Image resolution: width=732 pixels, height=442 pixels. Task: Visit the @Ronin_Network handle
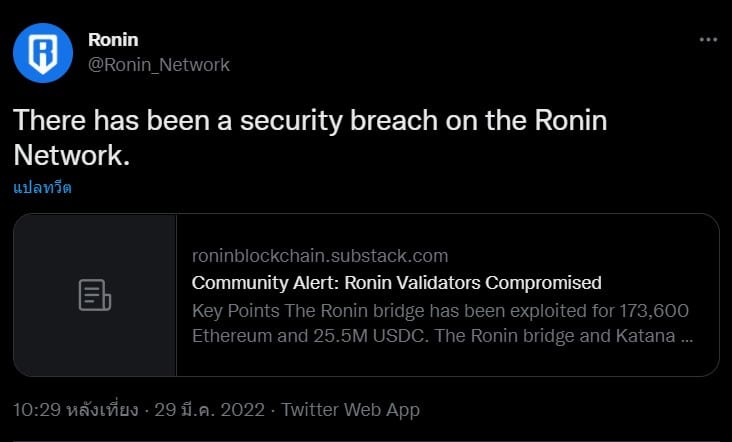(159, 65)
